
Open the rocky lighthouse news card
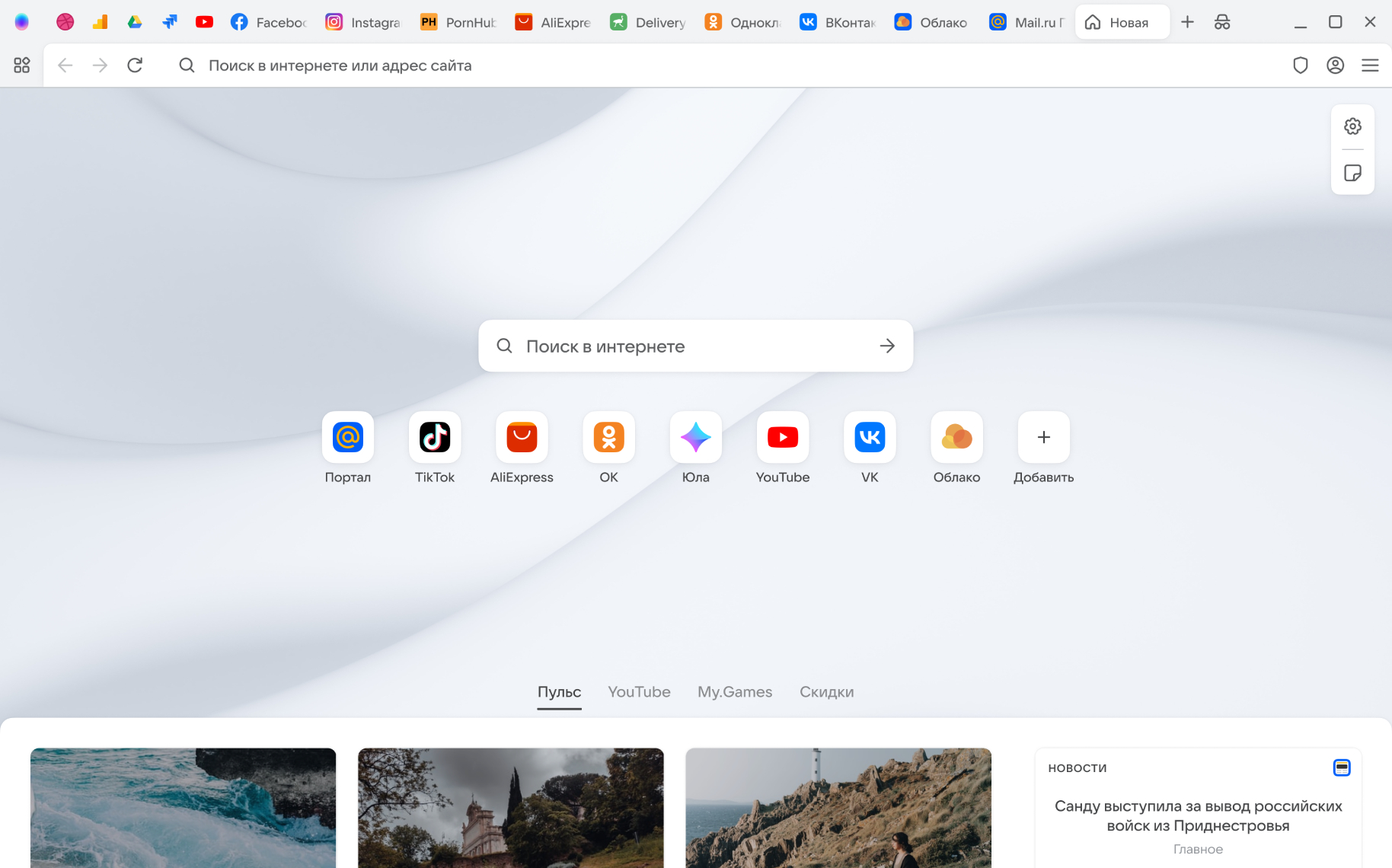click(x=838, y=808)
